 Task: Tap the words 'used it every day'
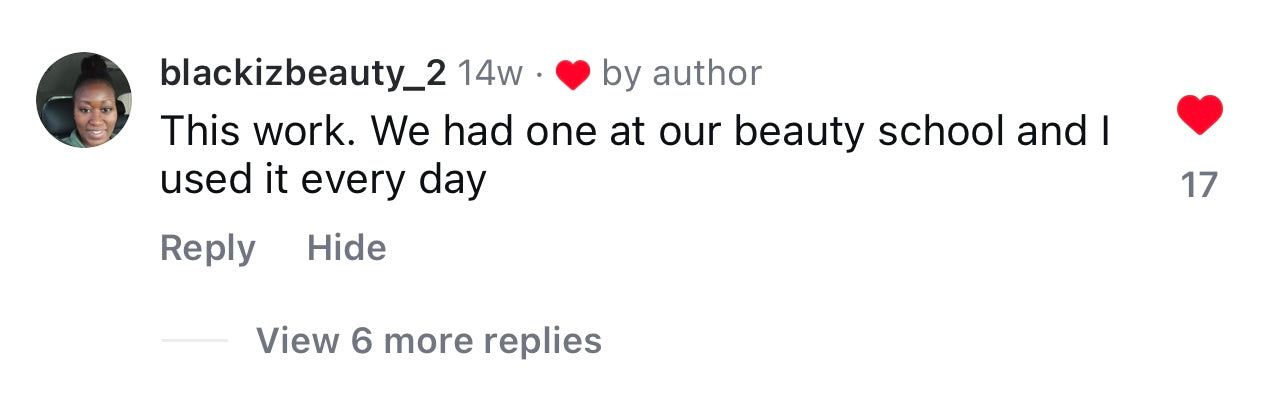coord(323,180)
